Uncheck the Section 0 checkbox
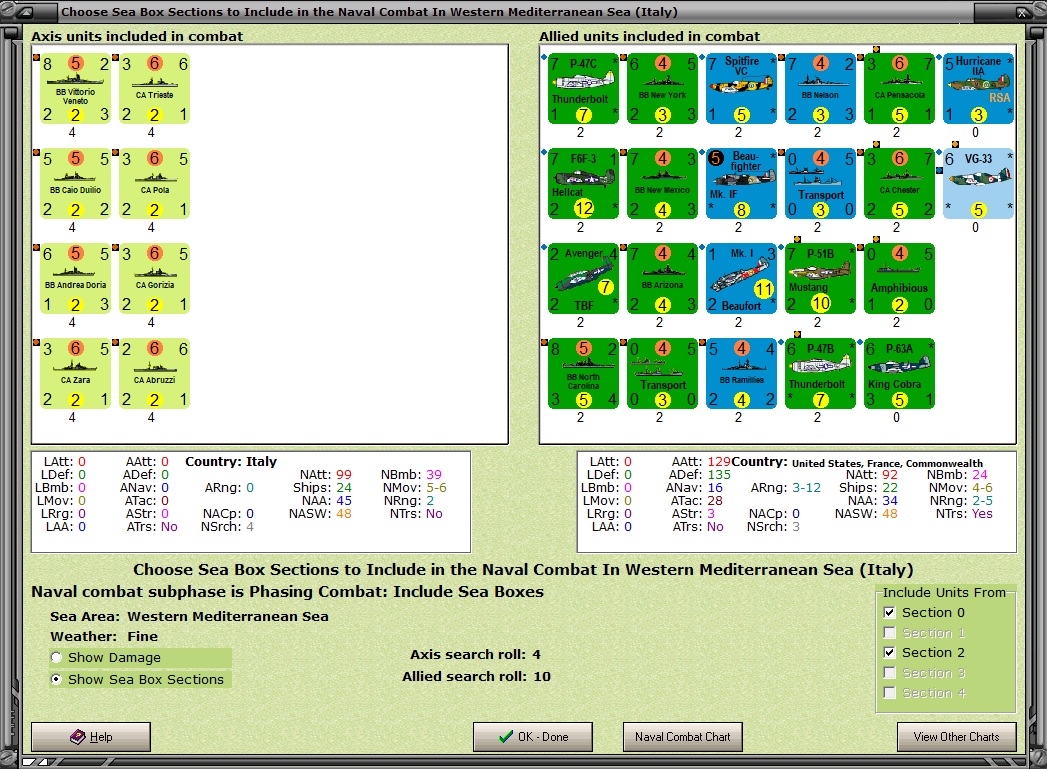The width and height of the screenshot is (1047, 769). pos(889,612)
